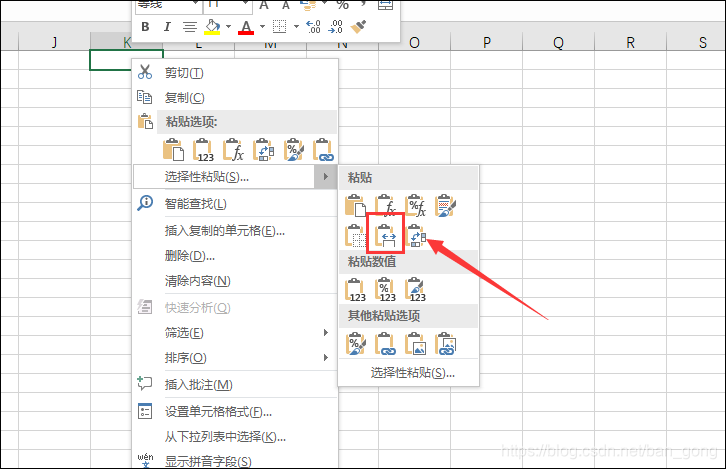Image resolution: width=726 pixels, height=469 pixels.
Task: Activate Format Painter brush icon
Action: pos(358,26)
